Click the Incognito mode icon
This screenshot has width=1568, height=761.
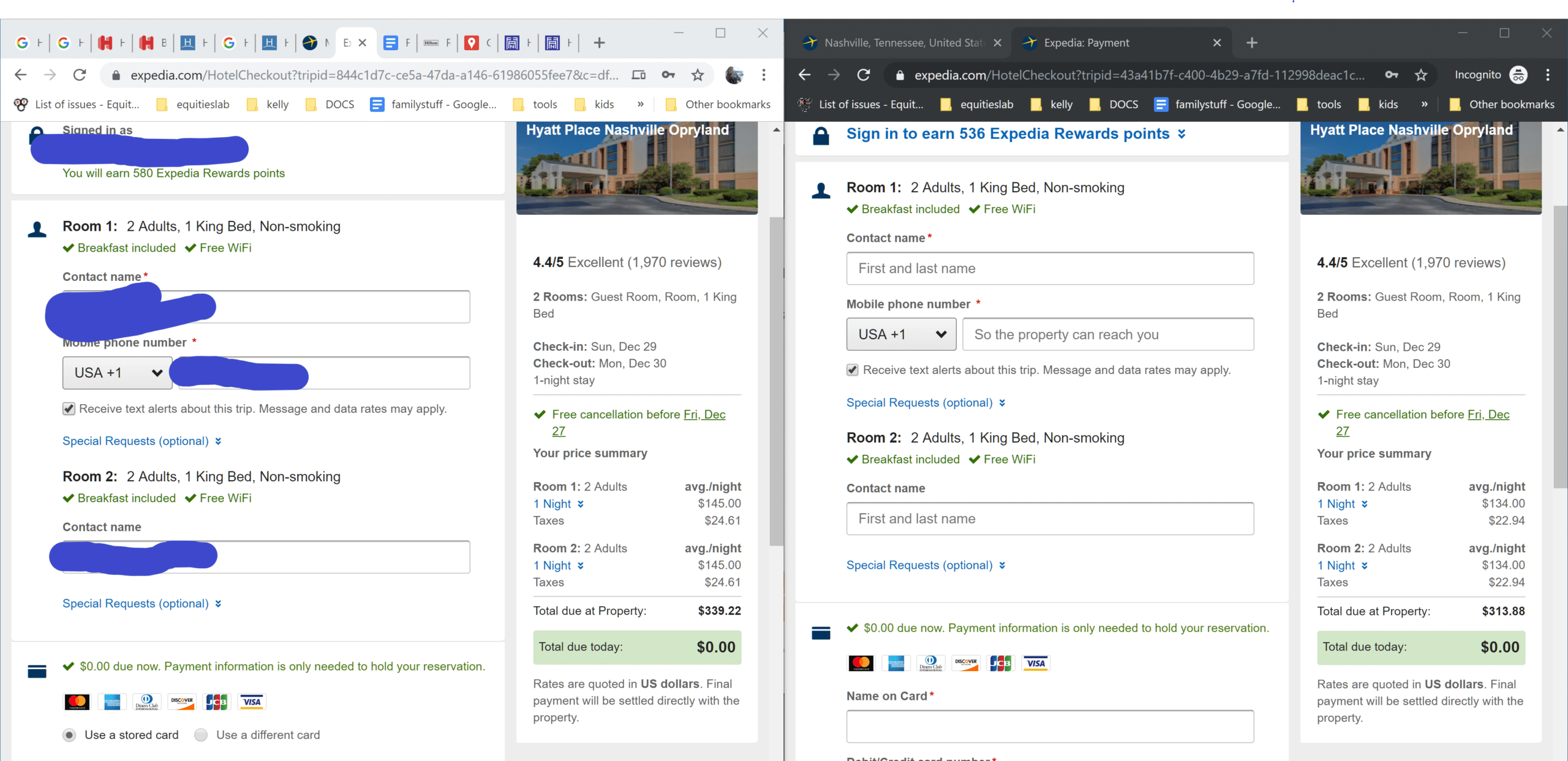pyautogui.click(x=1518, y=75)
